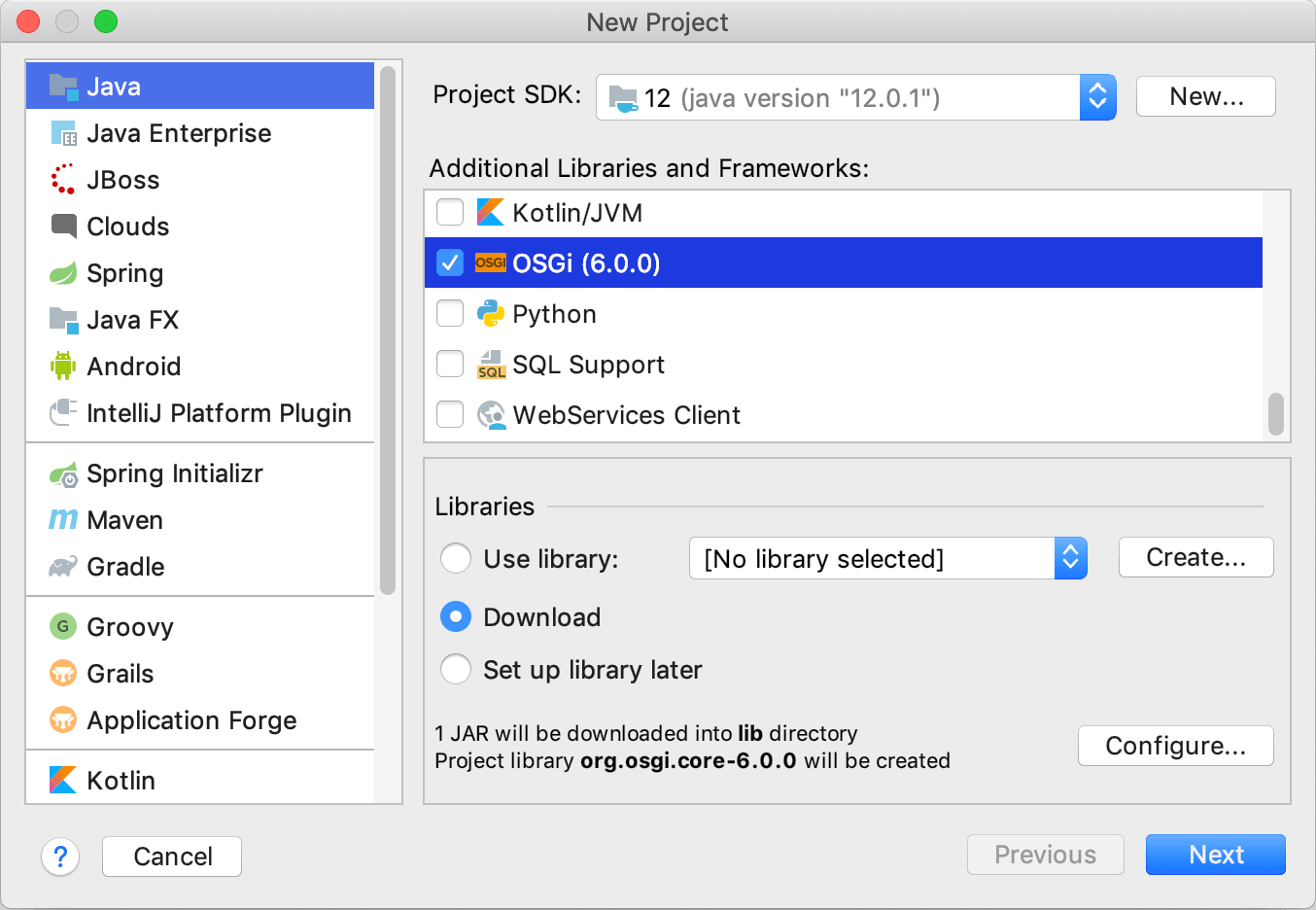Select IntelliJ Platform Plugin in the list
The height and width of the screenshot is (910, 1316).
coord(200,413)
